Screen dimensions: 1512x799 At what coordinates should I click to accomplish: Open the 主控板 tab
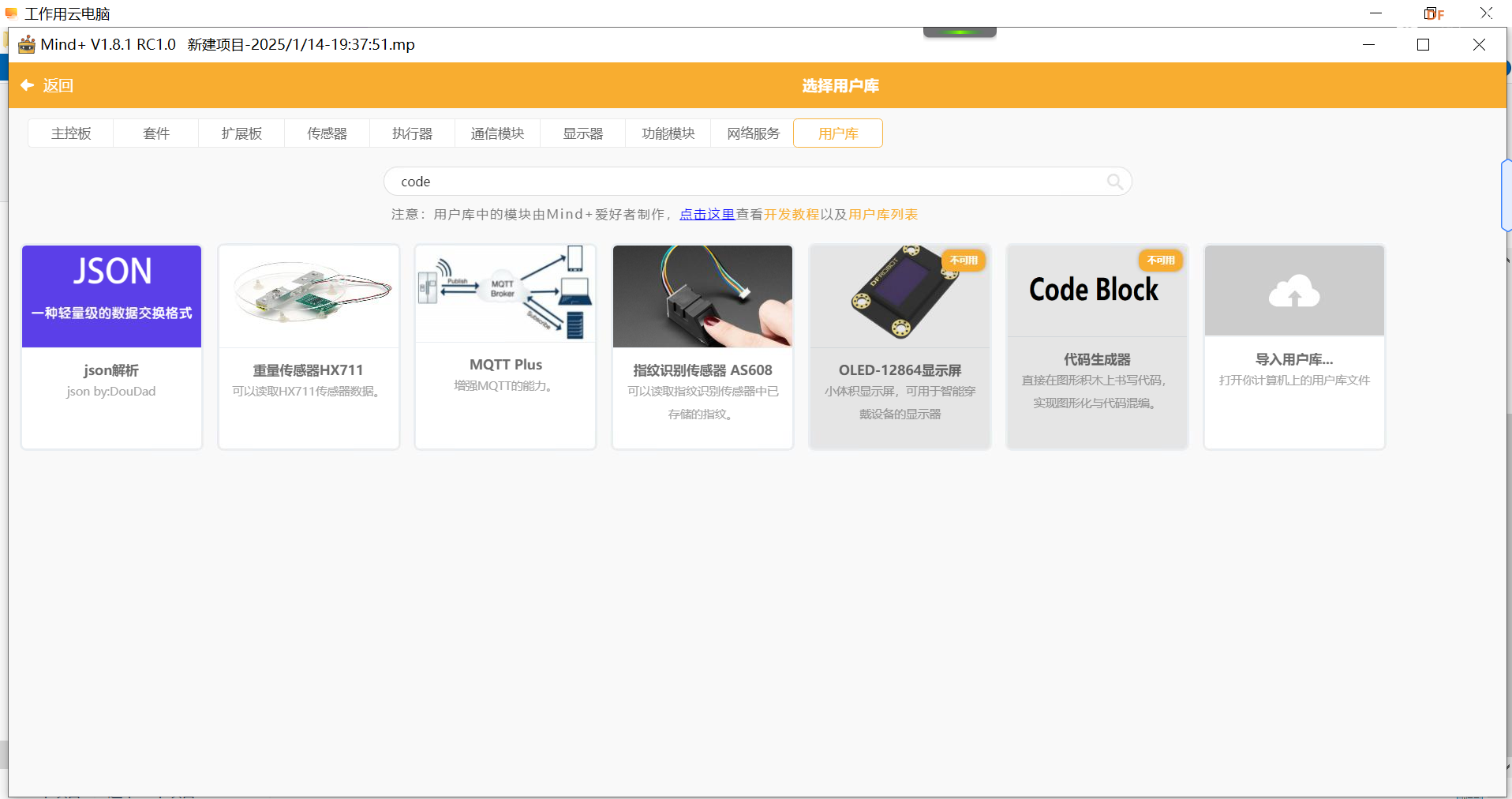point(71,133)
